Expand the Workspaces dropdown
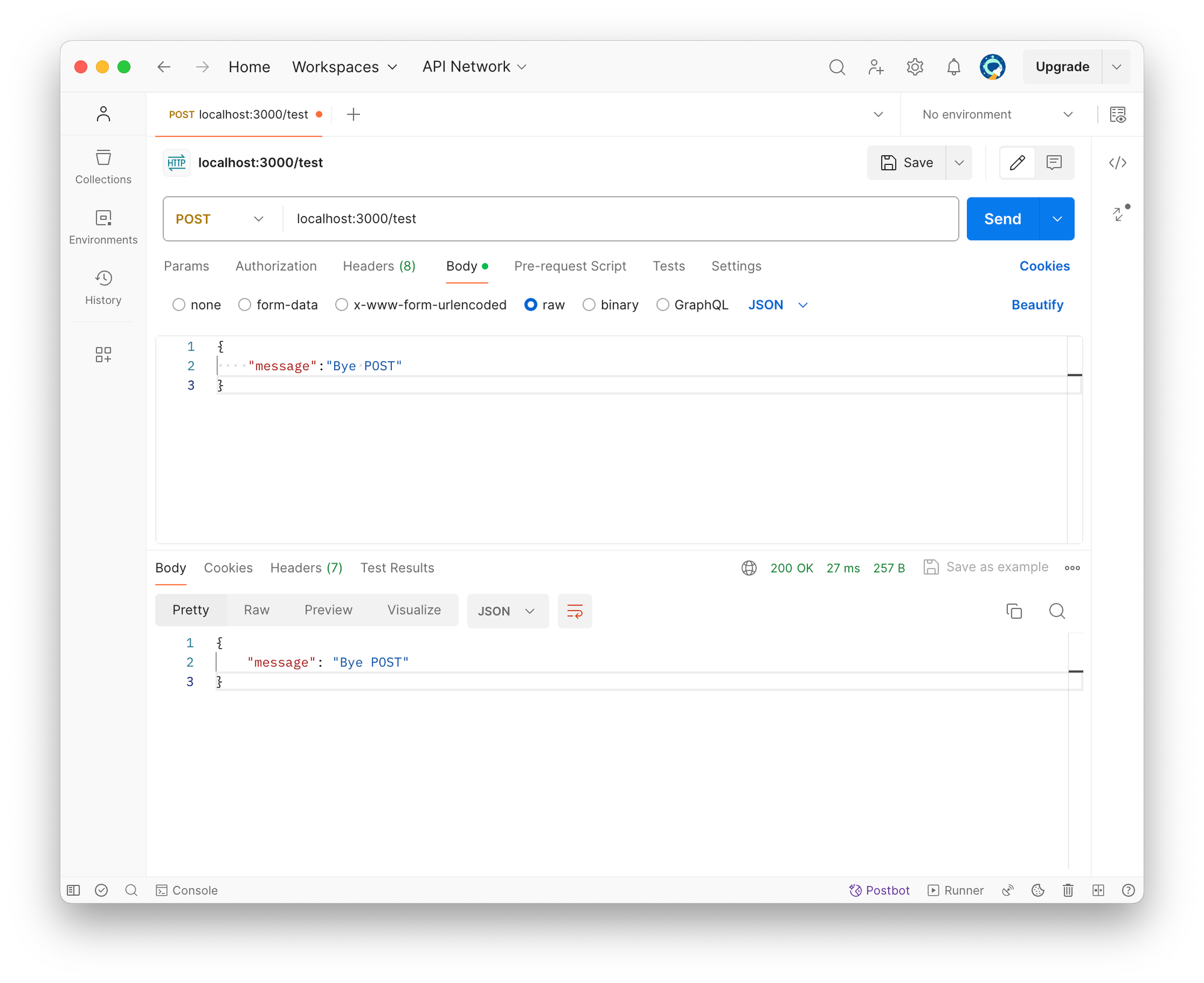 point(344,67)
